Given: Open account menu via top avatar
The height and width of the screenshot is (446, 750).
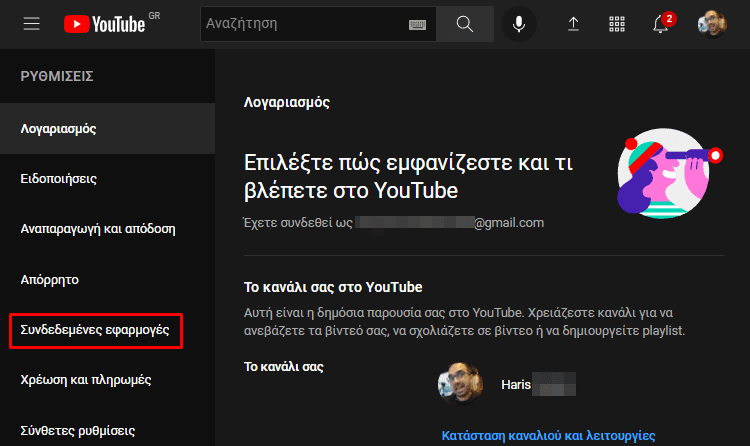Looking at the screenshot, I should [712, 23].
